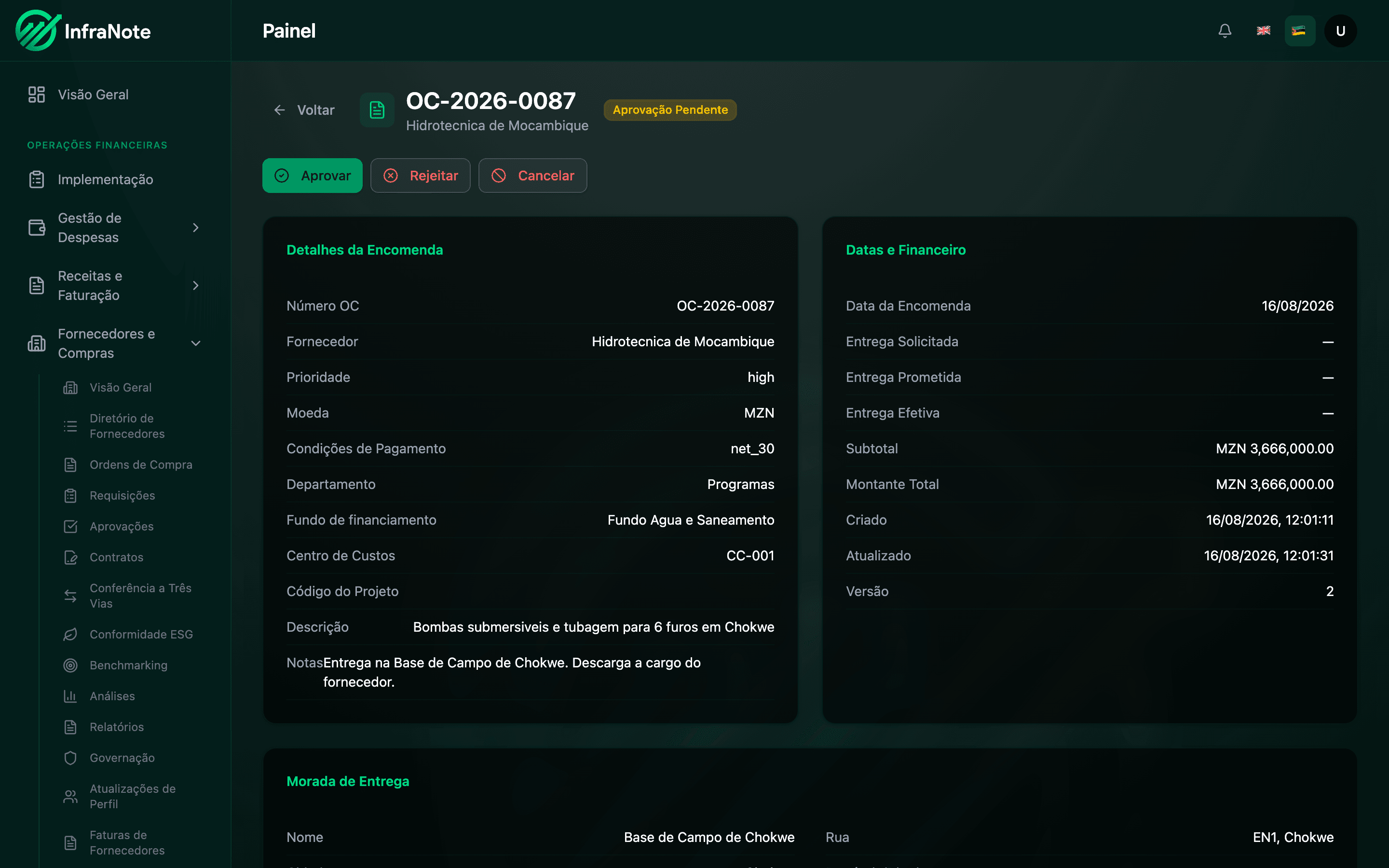Viewport: 1389px width, 868px height.
Task: Reject the order with Rejeitar
Action: pos(420,176)
